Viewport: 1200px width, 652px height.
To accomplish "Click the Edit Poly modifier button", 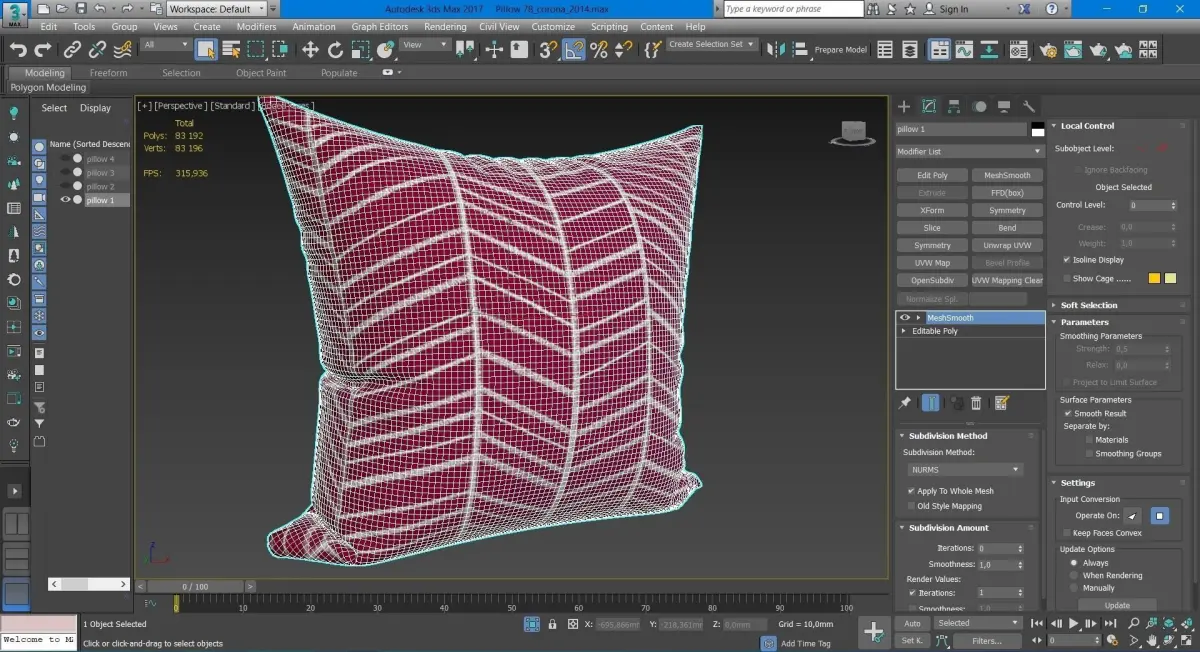I will pyautogui.click(x=932, y=175).
